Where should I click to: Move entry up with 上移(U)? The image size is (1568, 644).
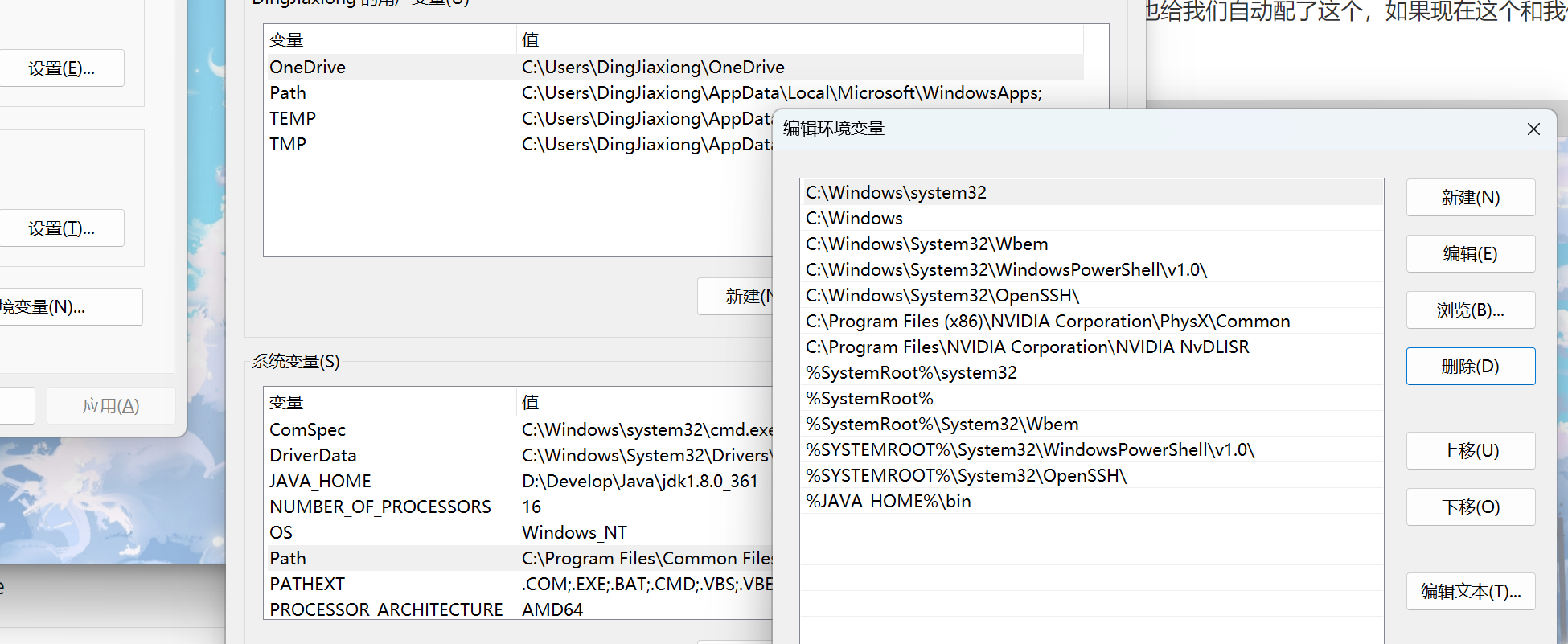1471,451
